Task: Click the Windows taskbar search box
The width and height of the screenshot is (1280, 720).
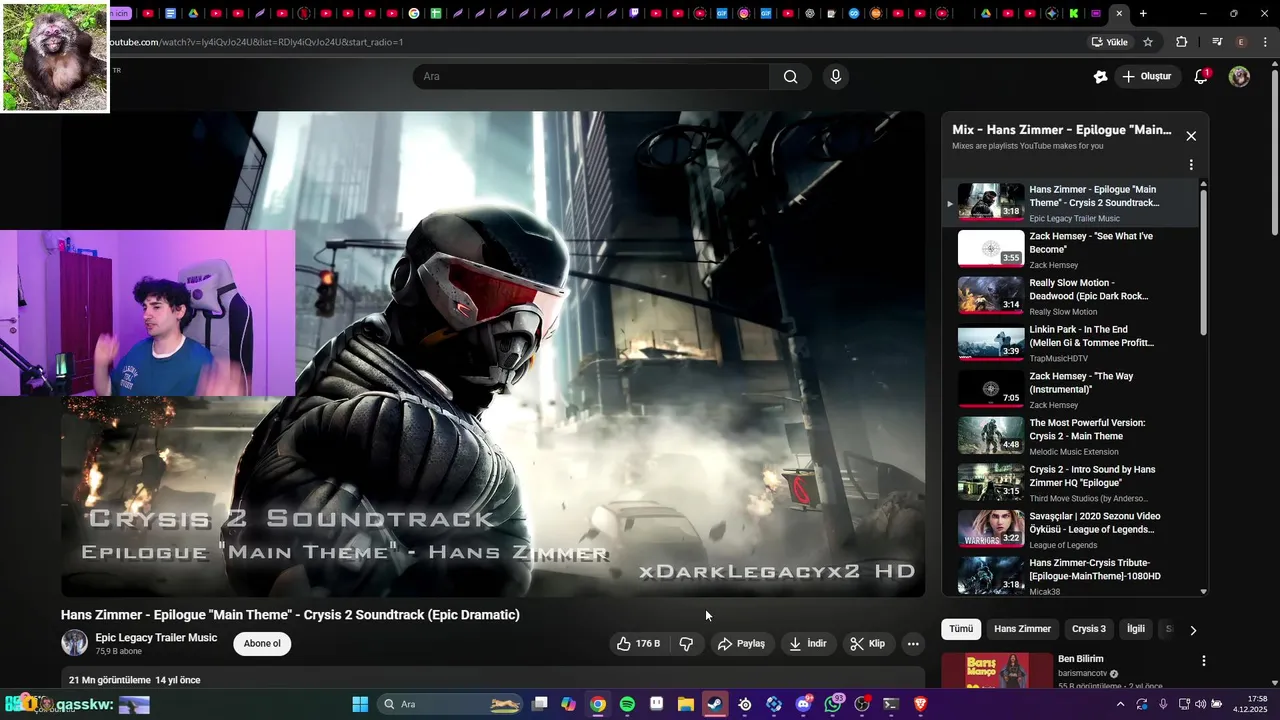Action: click(451, 704)
